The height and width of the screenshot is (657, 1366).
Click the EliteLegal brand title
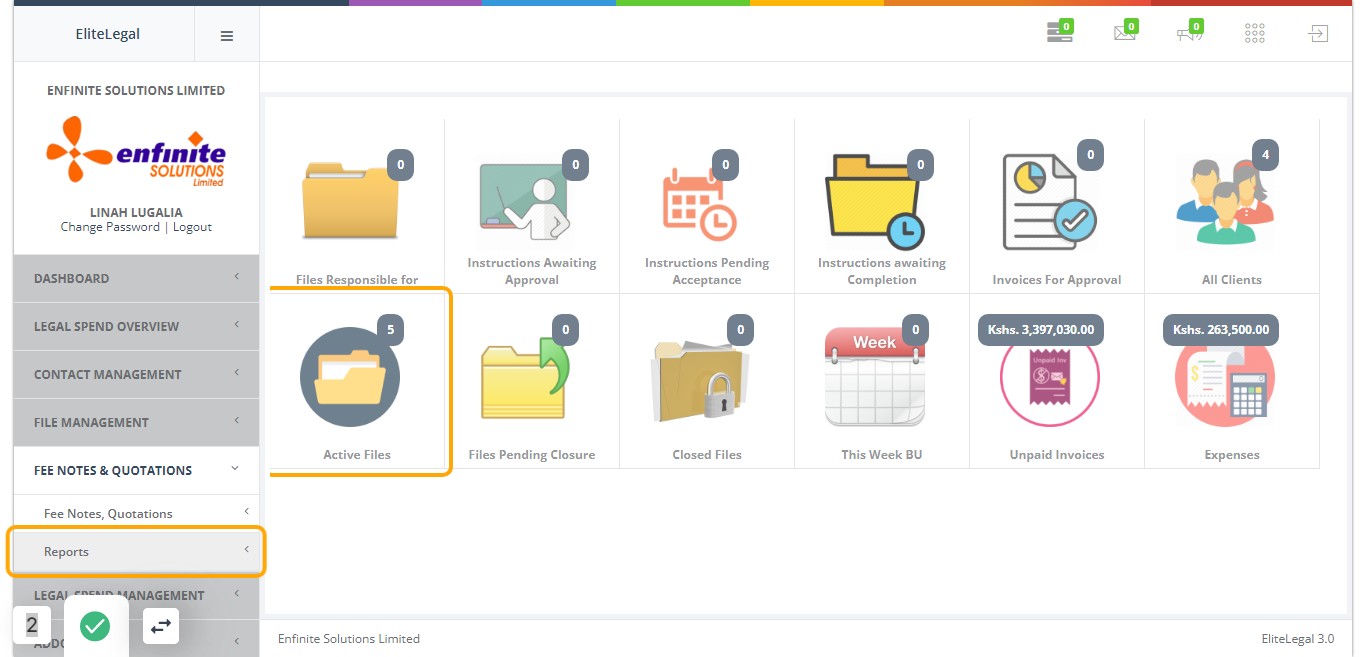[x=108, y=34]
